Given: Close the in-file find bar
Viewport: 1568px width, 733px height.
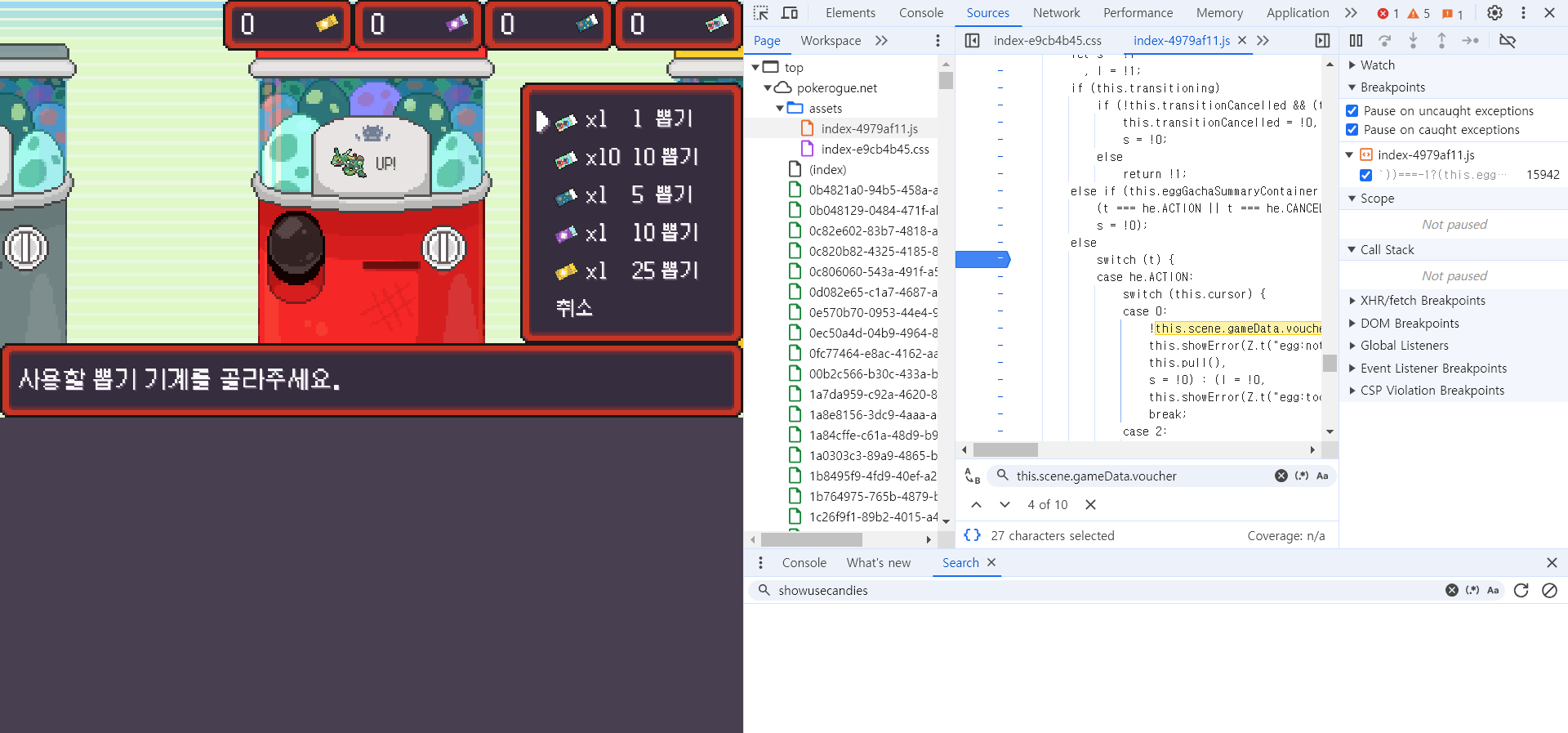Looking at the screenshot, I should coord(1090,504).
